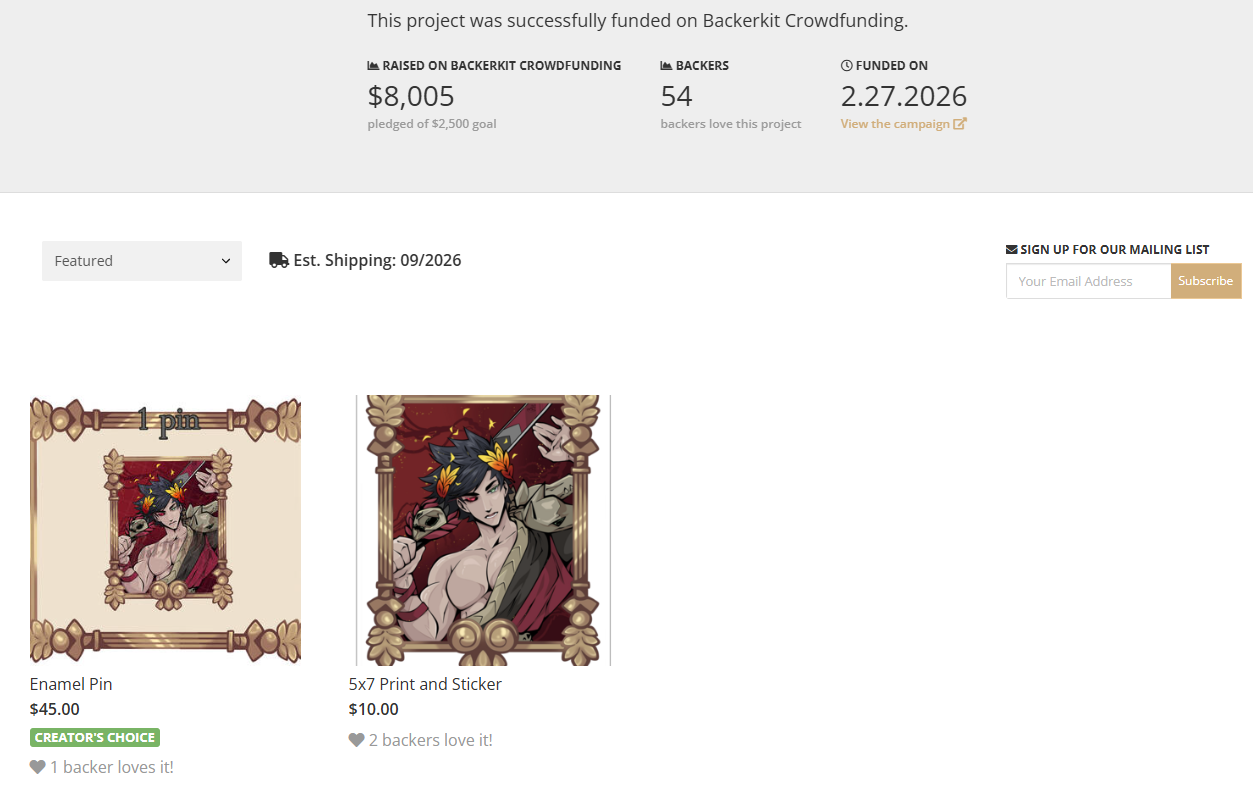Open the Enamel Pin product image
This screenshot has width=1253, height=789.
coord(165,530)
